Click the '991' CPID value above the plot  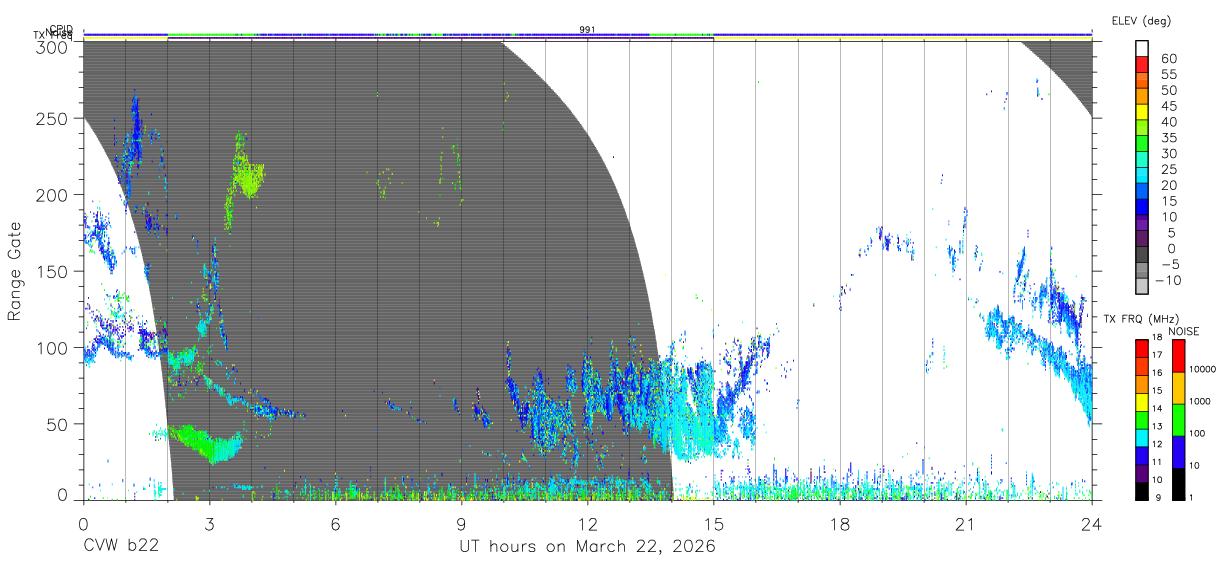pos(587,30)
